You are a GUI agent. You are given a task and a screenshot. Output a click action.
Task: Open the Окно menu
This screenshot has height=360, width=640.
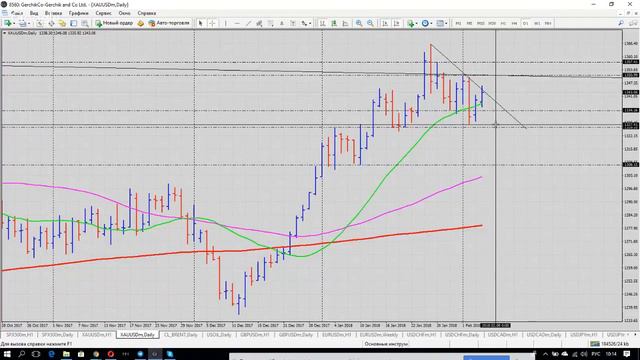(124, 13)
